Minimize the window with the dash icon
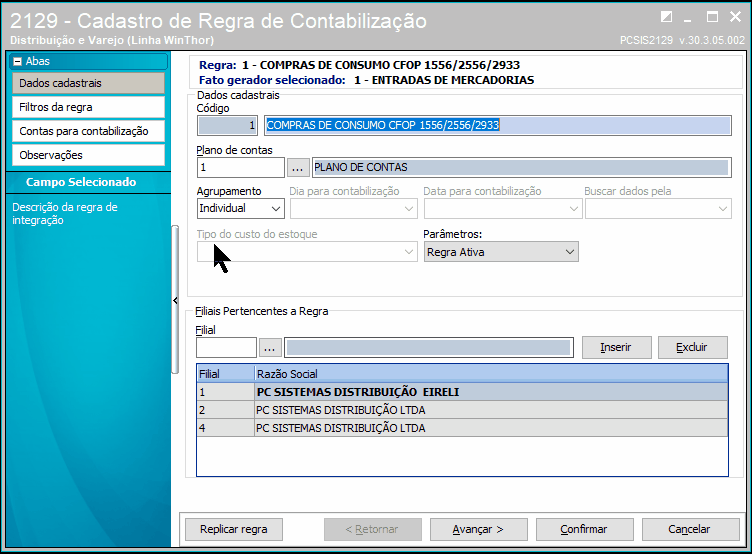The image size is (752, 554). tap(688, 19)
